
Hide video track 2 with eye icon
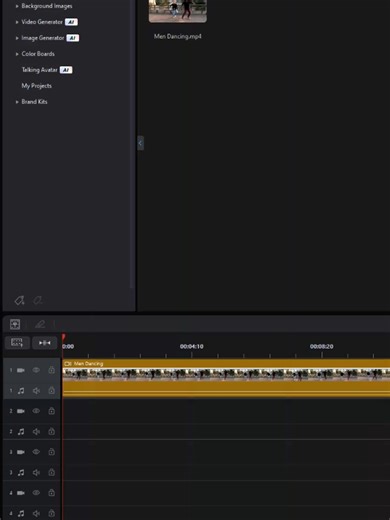tap(36, 411)
